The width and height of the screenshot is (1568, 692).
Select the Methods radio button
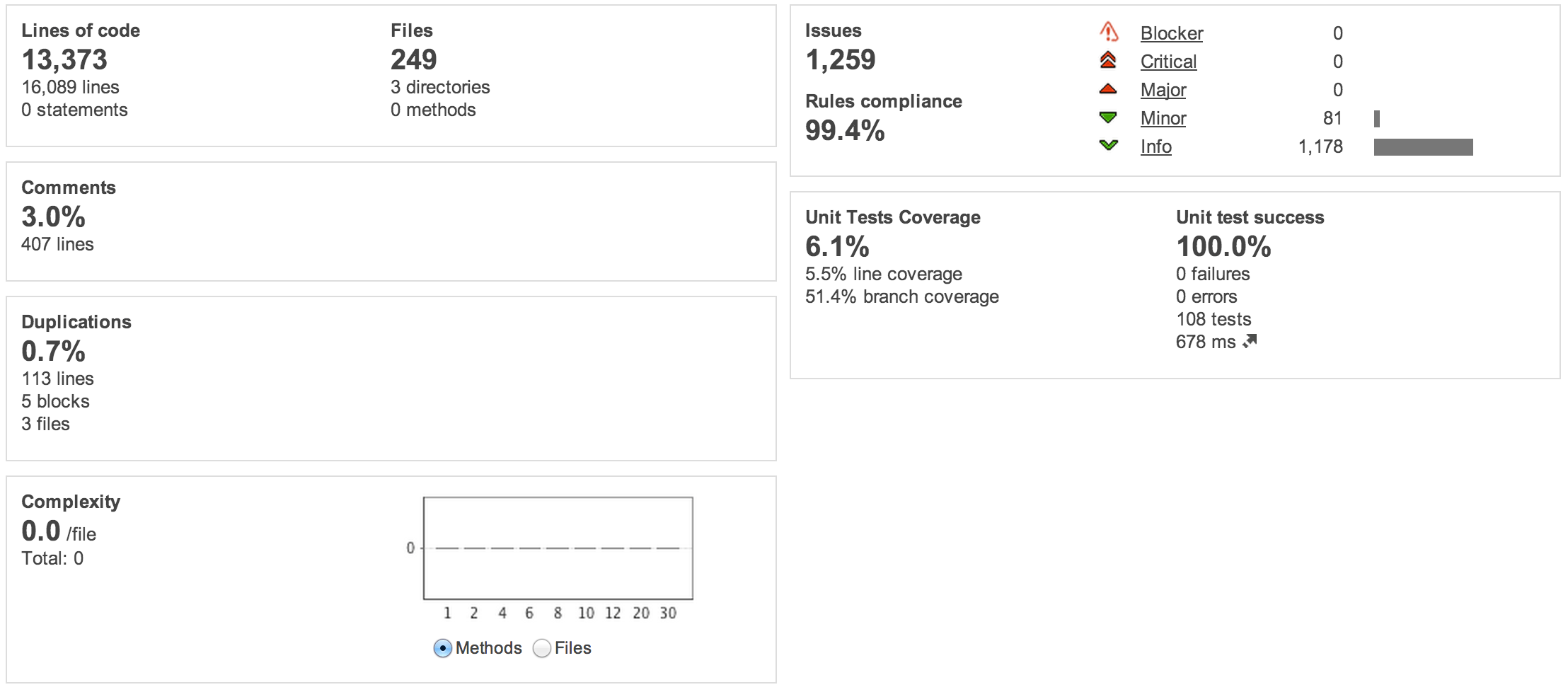(x=443, y=648)
